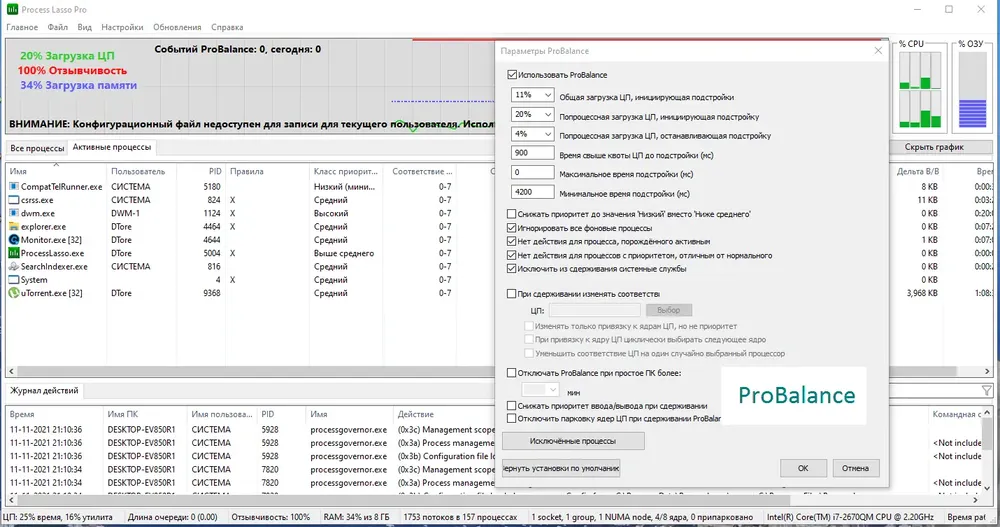Switch to the 'Все процессы' tab
This screenshot has height=527, width=1000.
37,148
